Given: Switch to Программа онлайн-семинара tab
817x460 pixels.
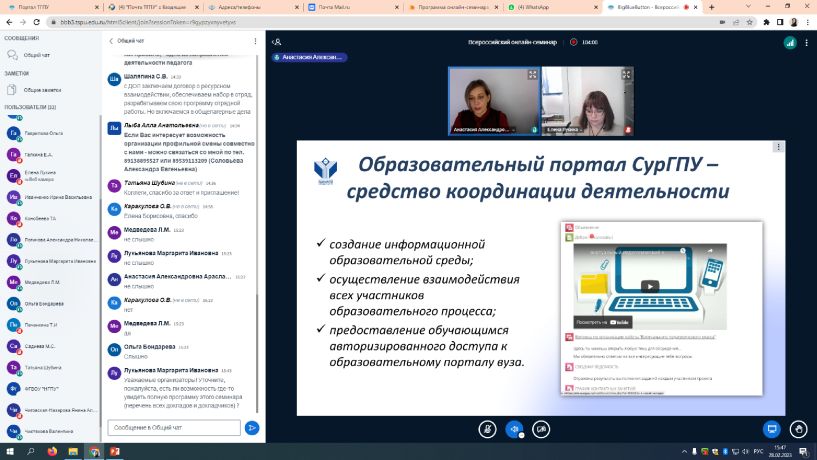Looking at the screenshot, I should tap(452, 7).
